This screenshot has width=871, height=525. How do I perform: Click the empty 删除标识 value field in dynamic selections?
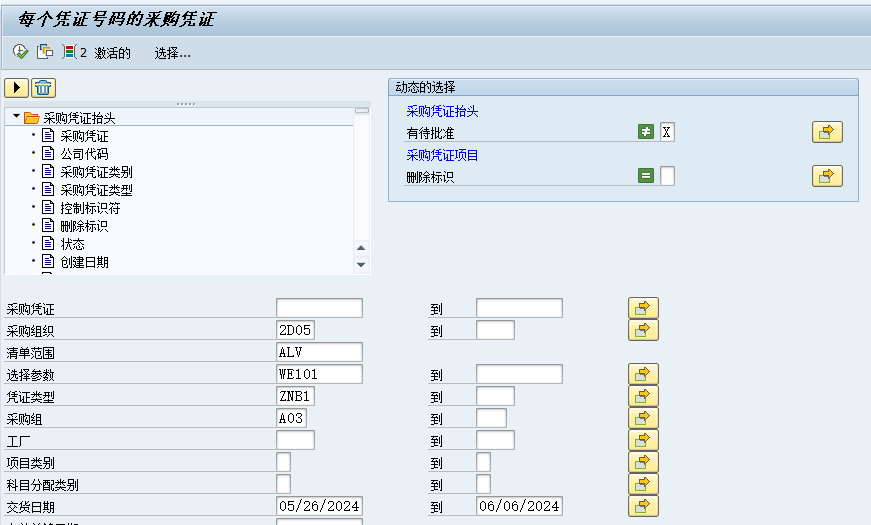[667, 176]
